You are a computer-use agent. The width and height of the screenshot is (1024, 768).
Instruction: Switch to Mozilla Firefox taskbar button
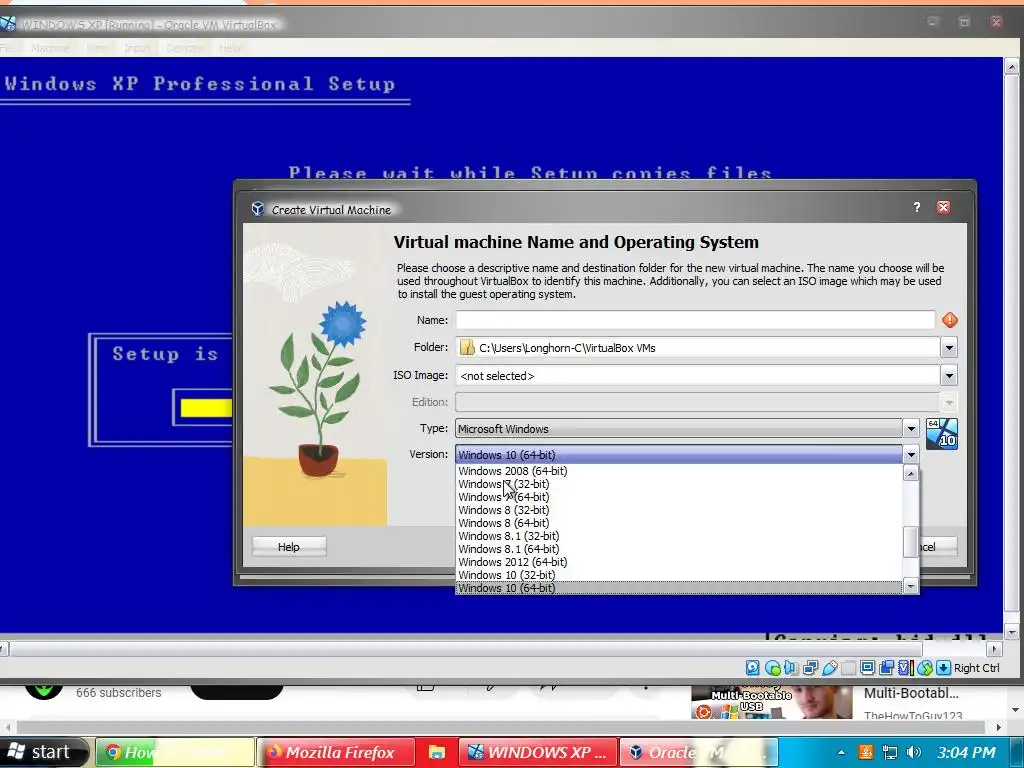(x=336, y=752)
